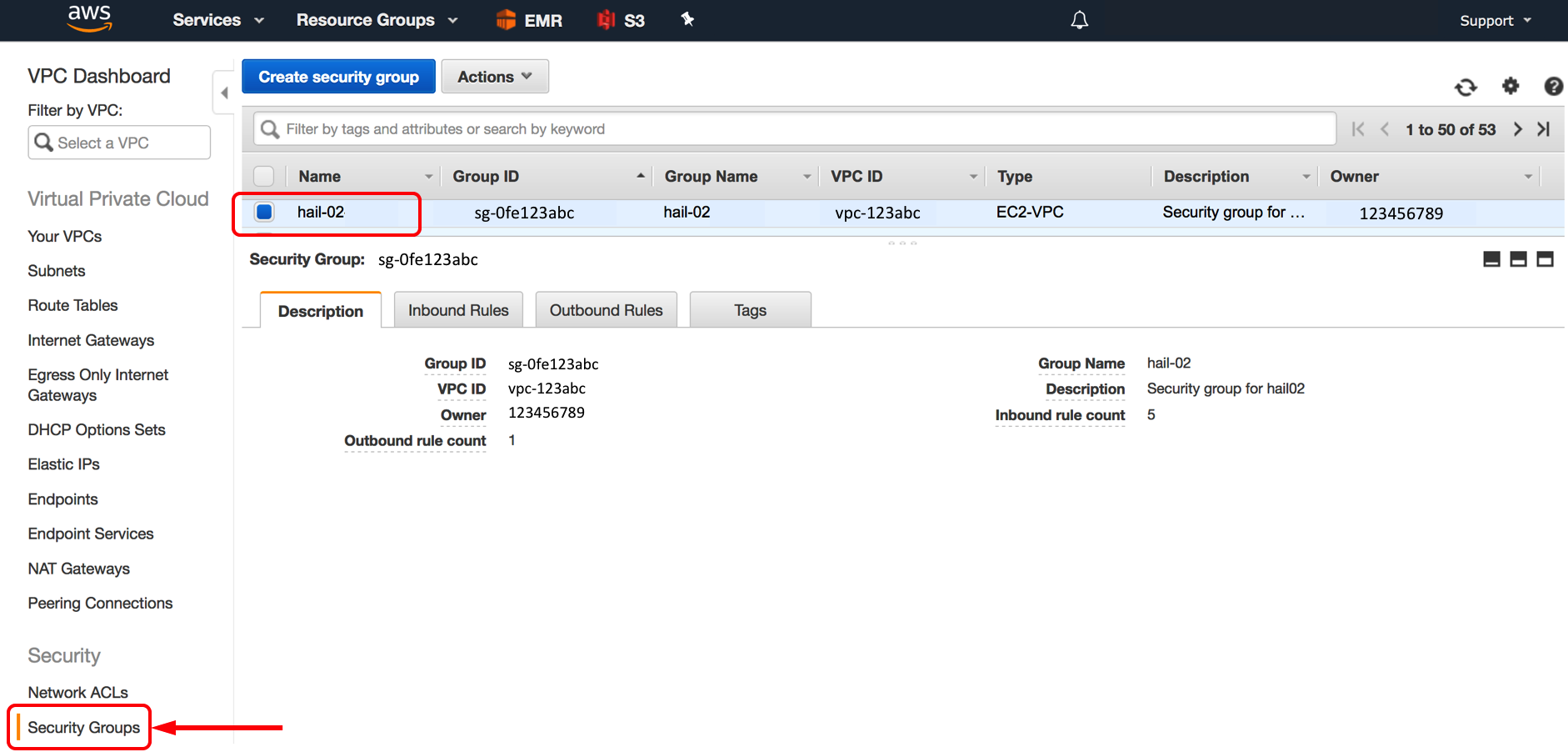
Task: Switch to the Tags tab
Action: coord(751,309)
